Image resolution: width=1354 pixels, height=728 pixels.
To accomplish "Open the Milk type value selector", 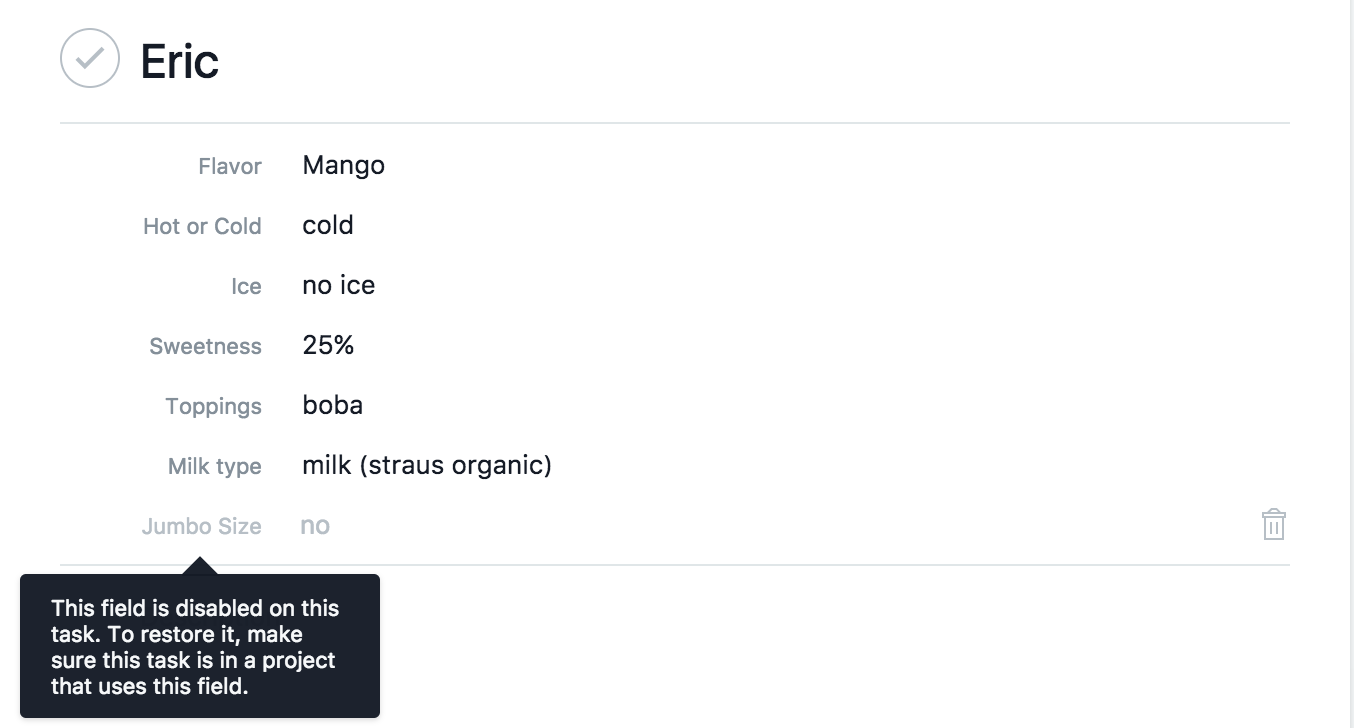I will [427, 465].
